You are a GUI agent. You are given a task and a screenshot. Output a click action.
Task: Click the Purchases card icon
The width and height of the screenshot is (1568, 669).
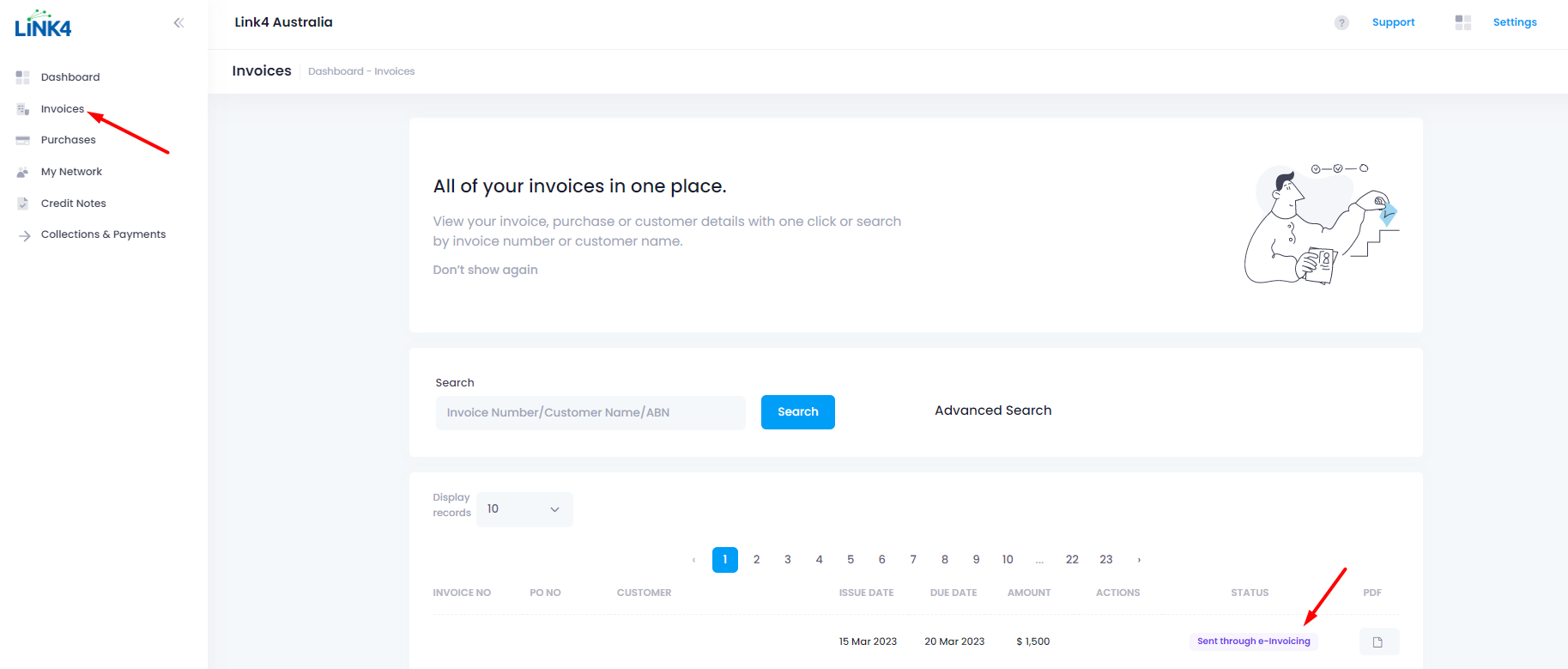(23, 140)
